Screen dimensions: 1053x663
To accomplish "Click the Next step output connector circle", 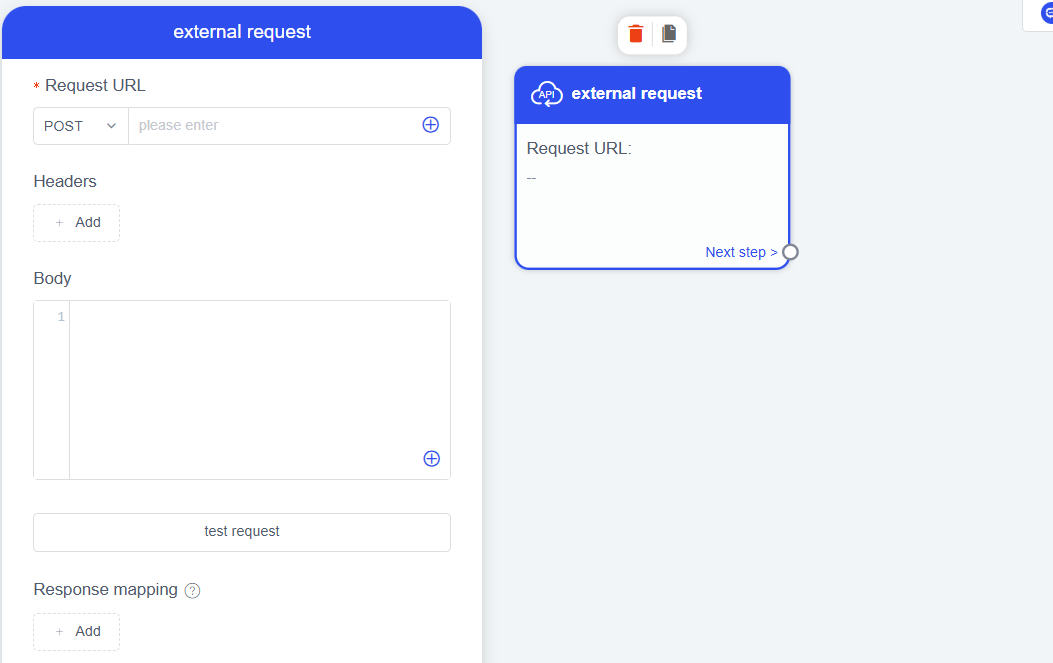I will [x=790, y=252].
